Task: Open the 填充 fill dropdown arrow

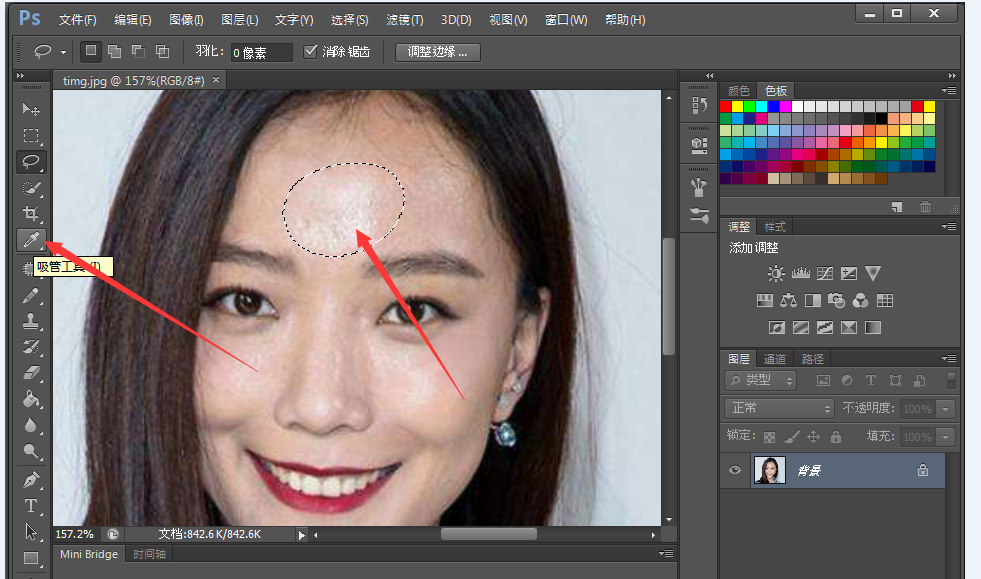Action: click(946, 437)
